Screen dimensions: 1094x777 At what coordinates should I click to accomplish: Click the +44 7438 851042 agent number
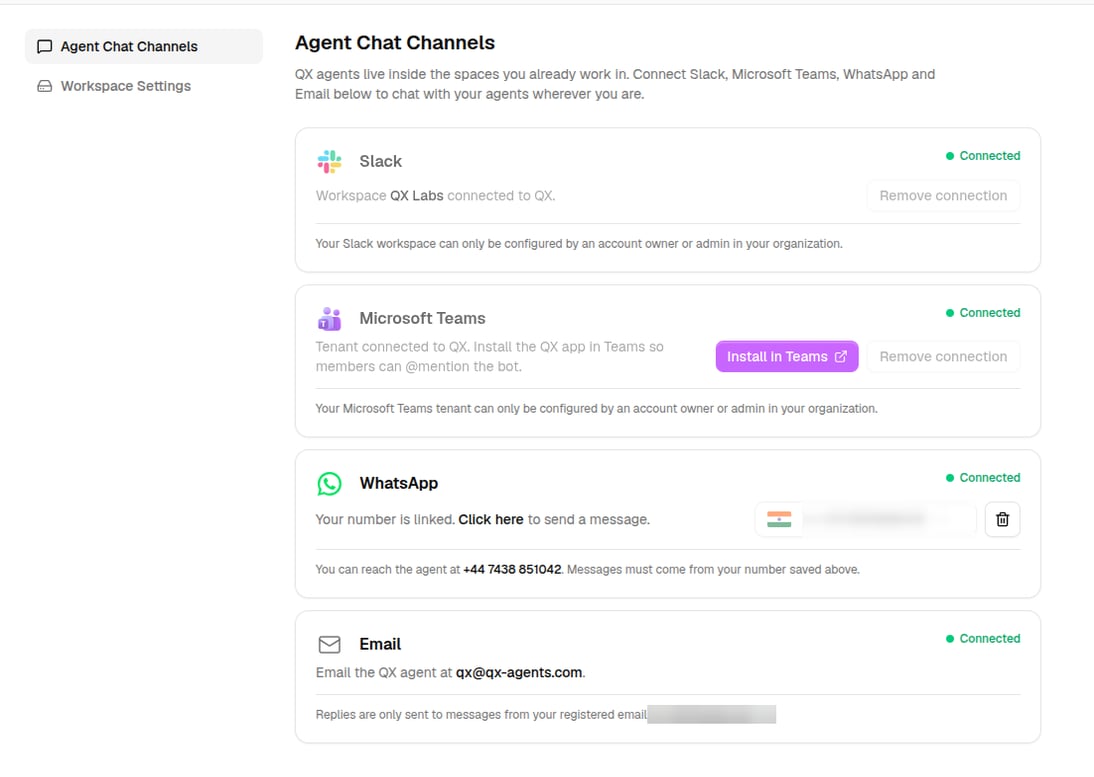coord(512,570)
